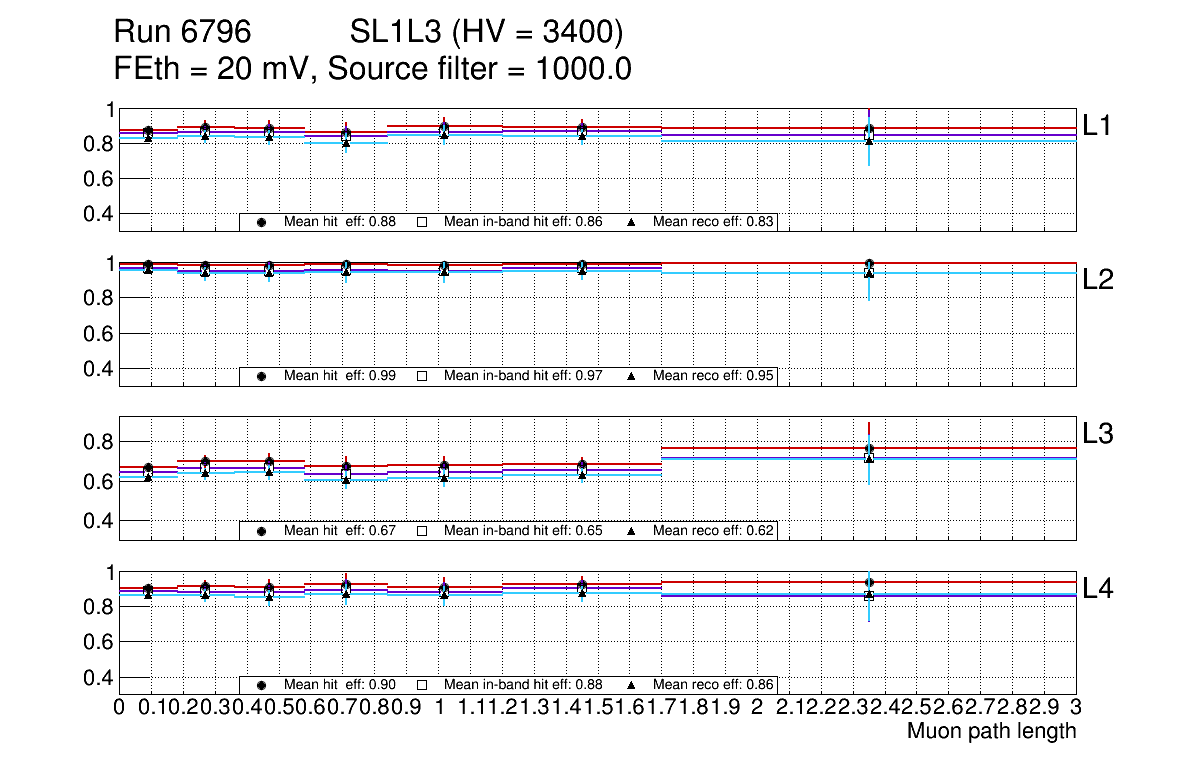Click the rightmost data point in L3 plot
The image size is (1196, 772).
click(869, 450)
